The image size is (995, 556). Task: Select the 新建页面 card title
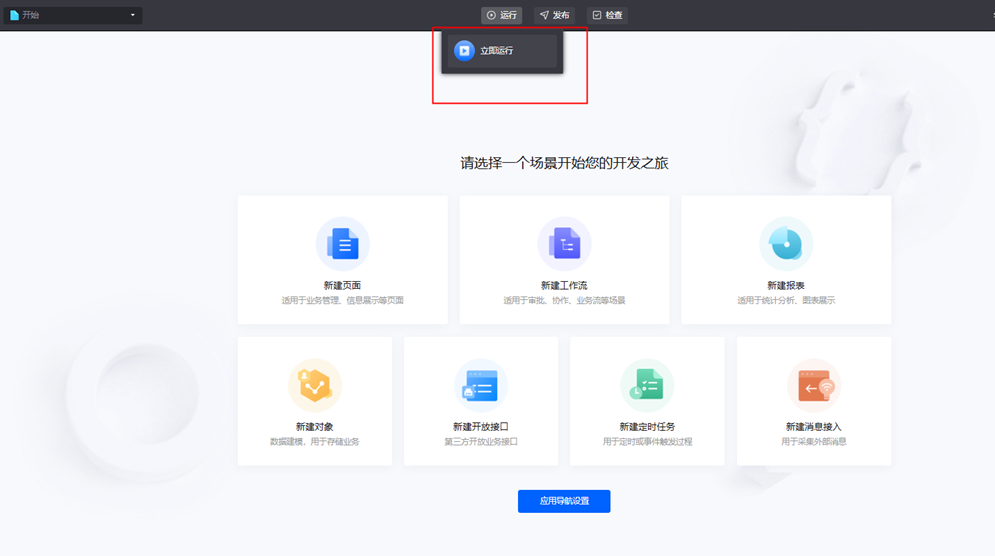tap(343, 286)
